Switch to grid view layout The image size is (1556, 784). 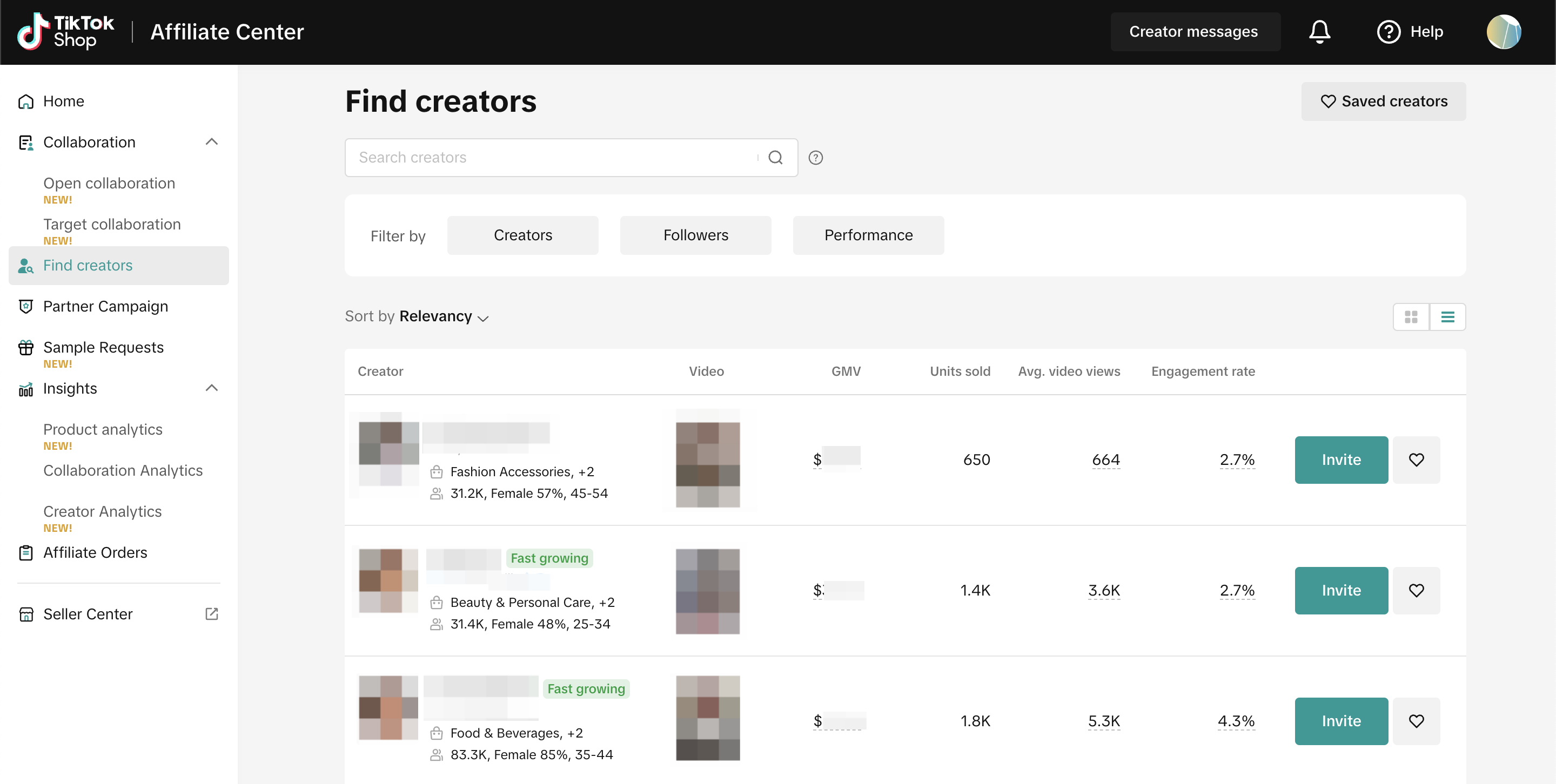coord(1411,317)
